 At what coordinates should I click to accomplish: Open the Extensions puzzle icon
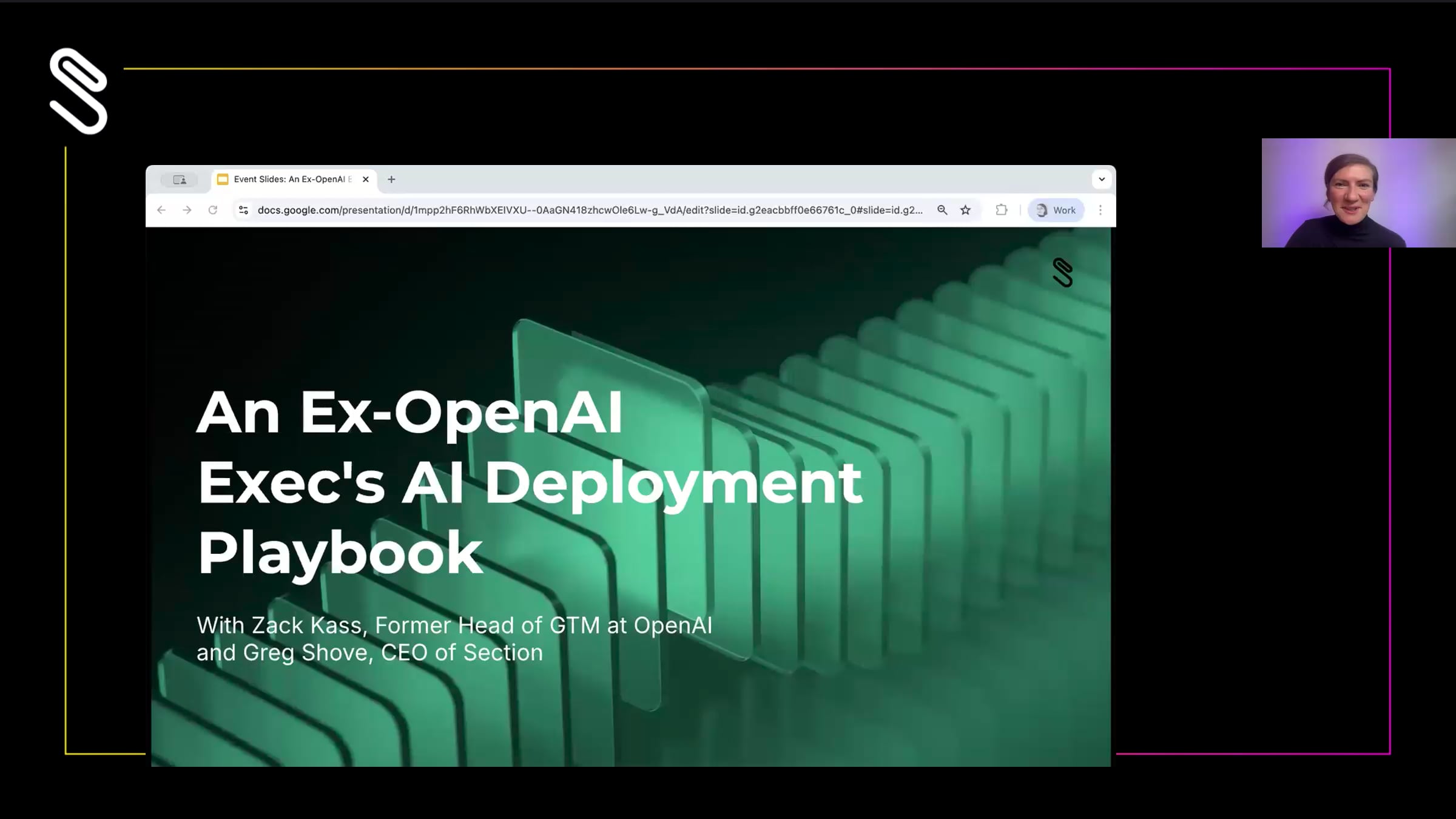[x=1001, y=210]
